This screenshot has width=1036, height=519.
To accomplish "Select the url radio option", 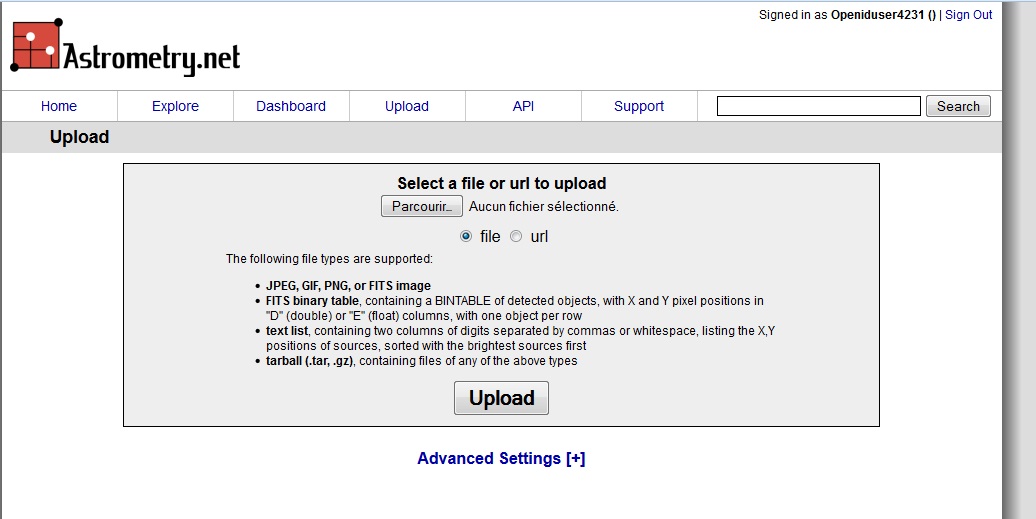I will [x=516, y=236].
